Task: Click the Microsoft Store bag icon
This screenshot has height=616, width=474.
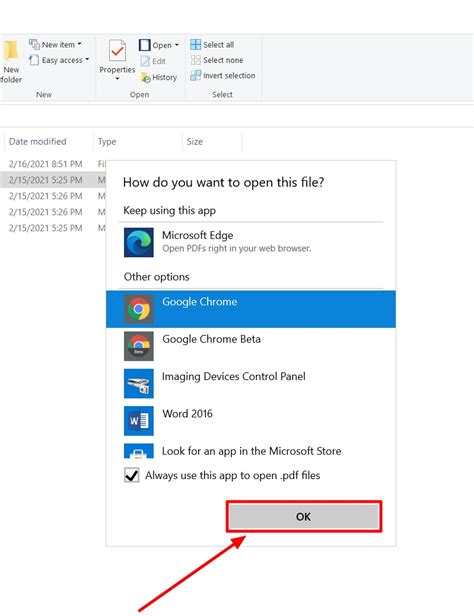Action: pyautogui.click(x=139, y=451)
